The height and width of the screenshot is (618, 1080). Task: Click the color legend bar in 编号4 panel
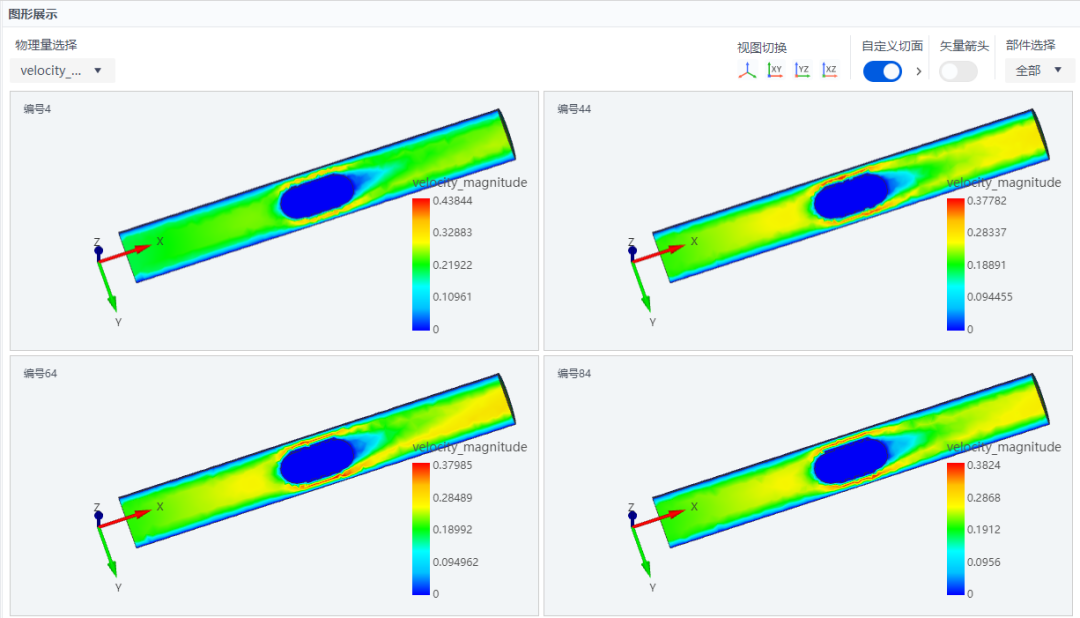point(421,265)
